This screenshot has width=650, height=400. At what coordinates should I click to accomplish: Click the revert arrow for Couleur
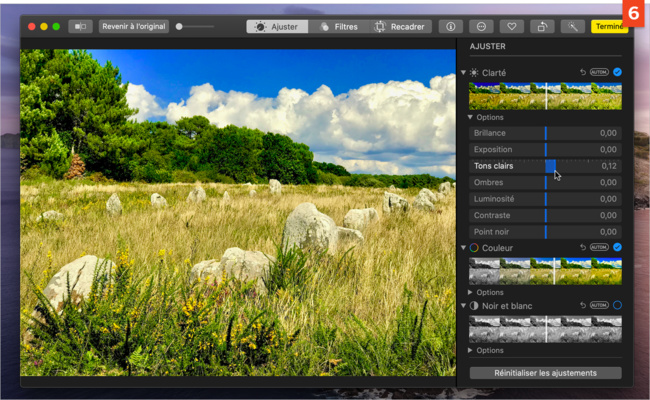tap(583, 247)
